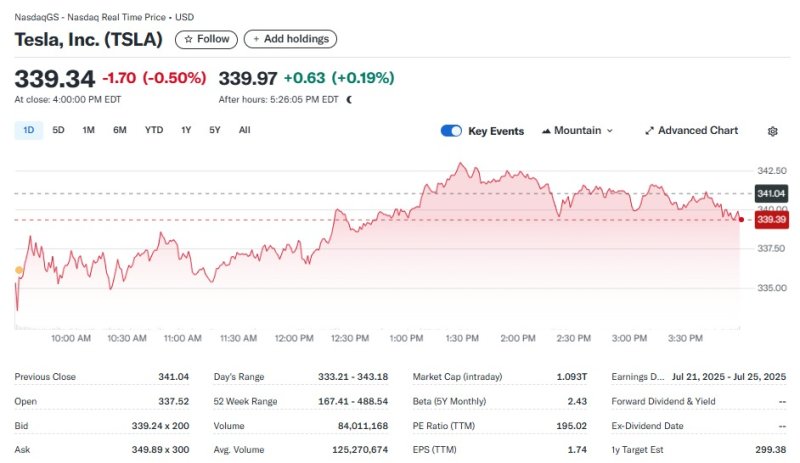This screenshot has height=463, width=800.
Task: Open the Mountain chart type dropdown
Action: tap(577, 131)
